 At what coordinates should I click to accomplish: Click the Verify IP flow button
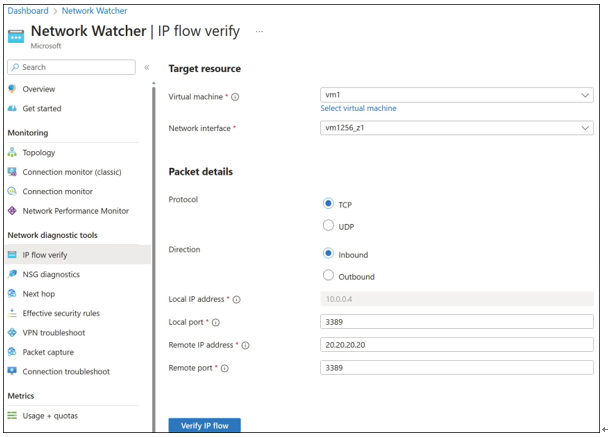[x=205, y=425]
